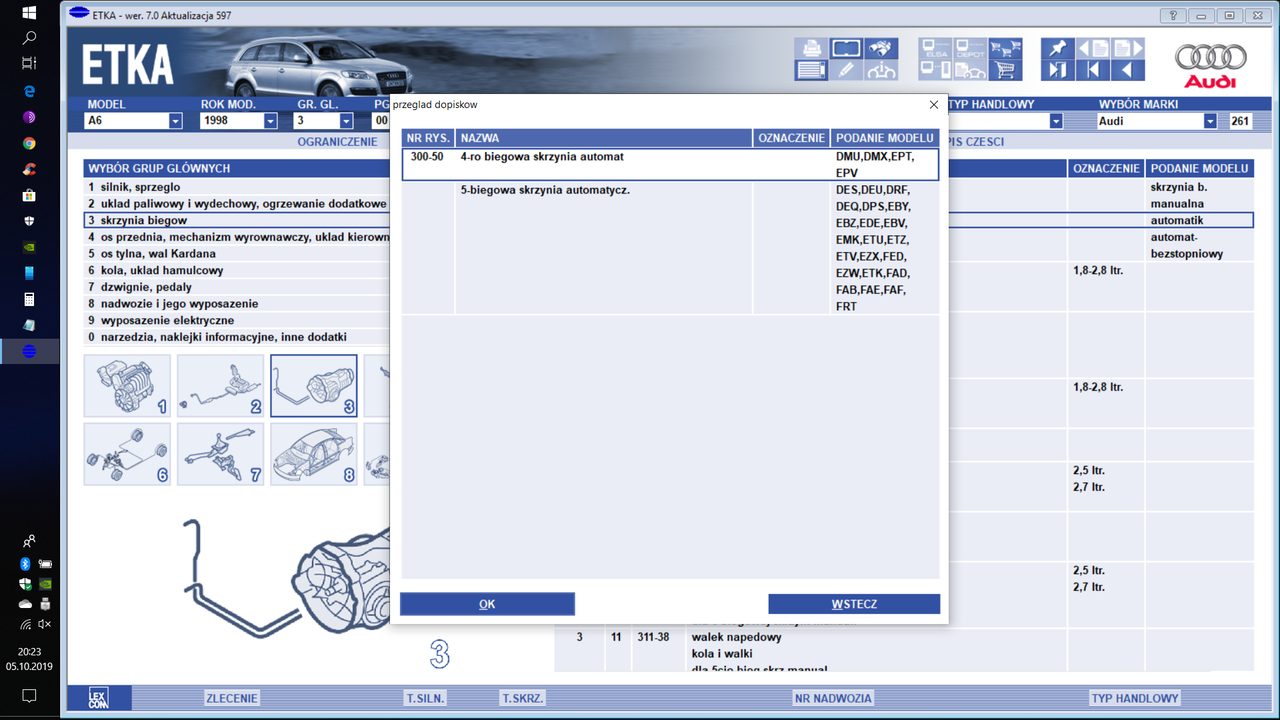Click car body thumbnail number 8

tap(314, 454)
